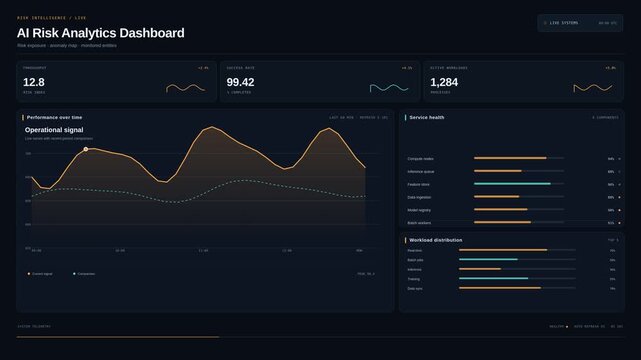Click the first bar under Workload distribution
The width and height of the screenshot is (641, 360).
click(x=517, y=250)
